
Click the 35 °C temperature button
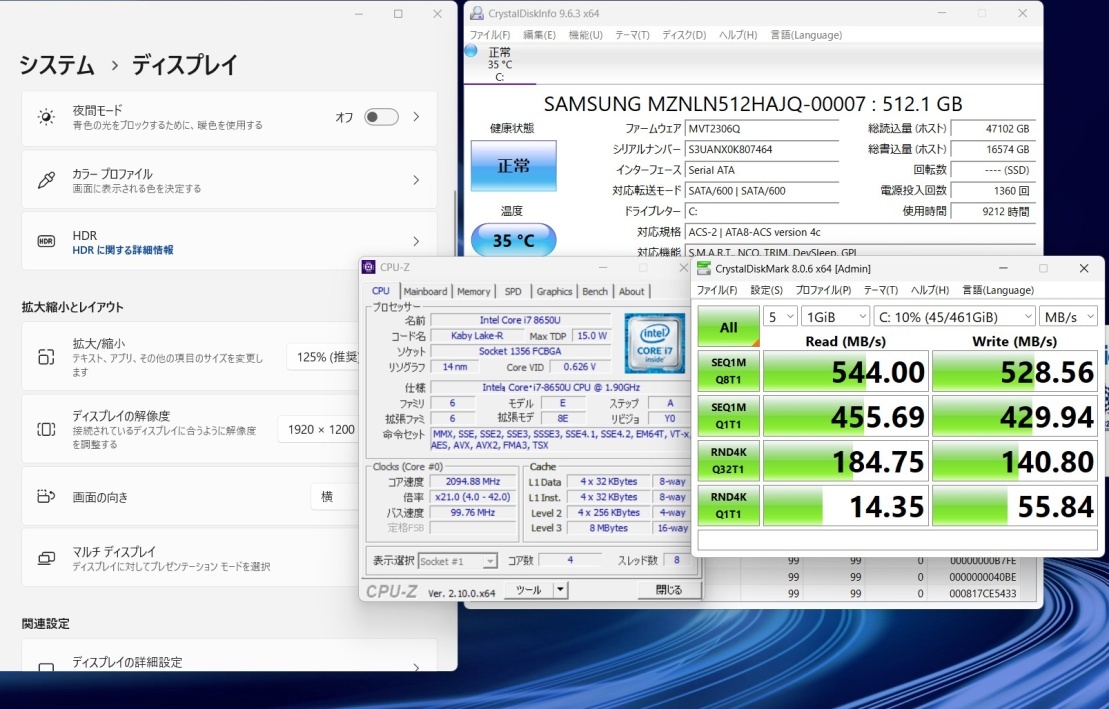513,240
